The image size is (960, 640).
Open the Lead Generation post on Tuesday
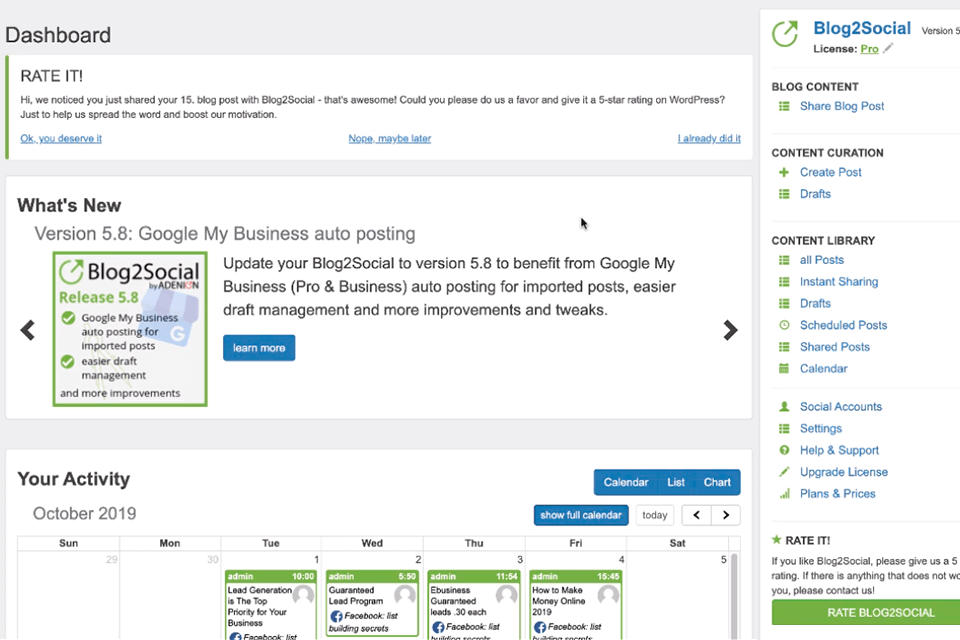point(258,605)
